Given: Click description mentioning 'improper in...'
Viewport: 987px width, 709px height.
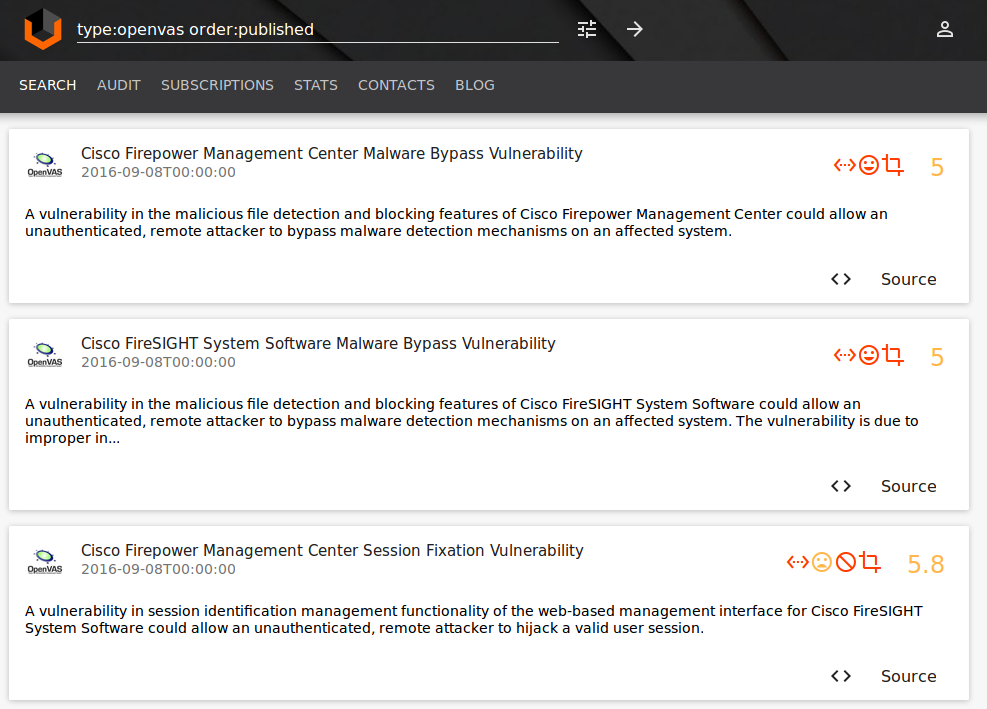Looking at the screenshot, I should pos(471,421).
